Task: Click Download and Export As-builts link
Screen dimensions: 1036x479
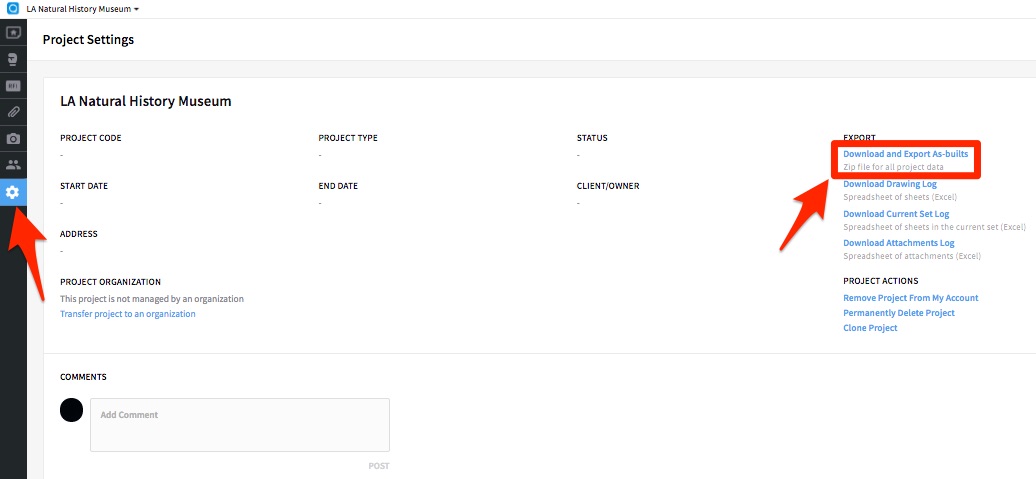Action: coord(905,154)
